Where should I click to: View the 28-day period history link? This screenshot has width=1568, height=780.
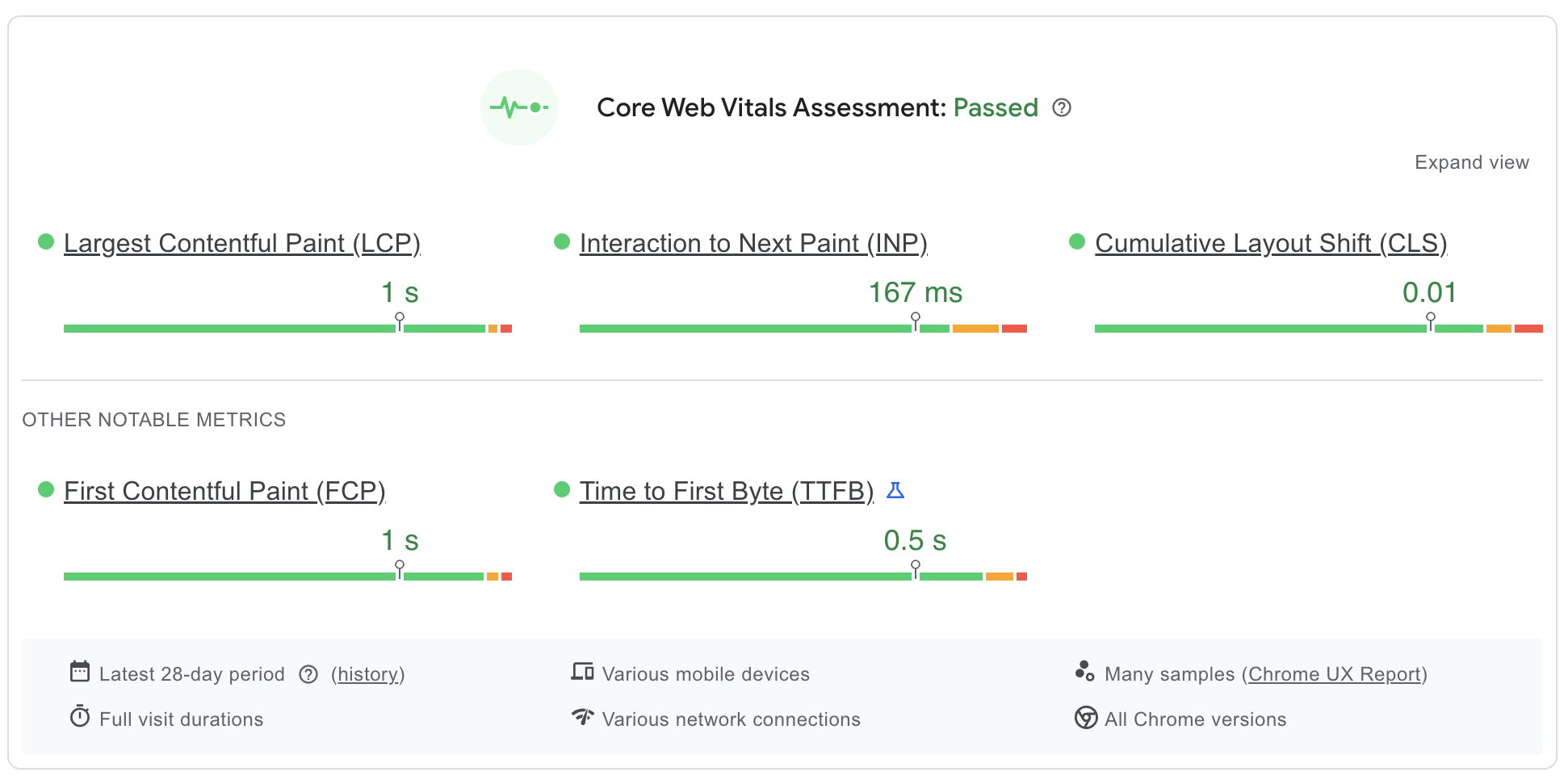(368, 674)
